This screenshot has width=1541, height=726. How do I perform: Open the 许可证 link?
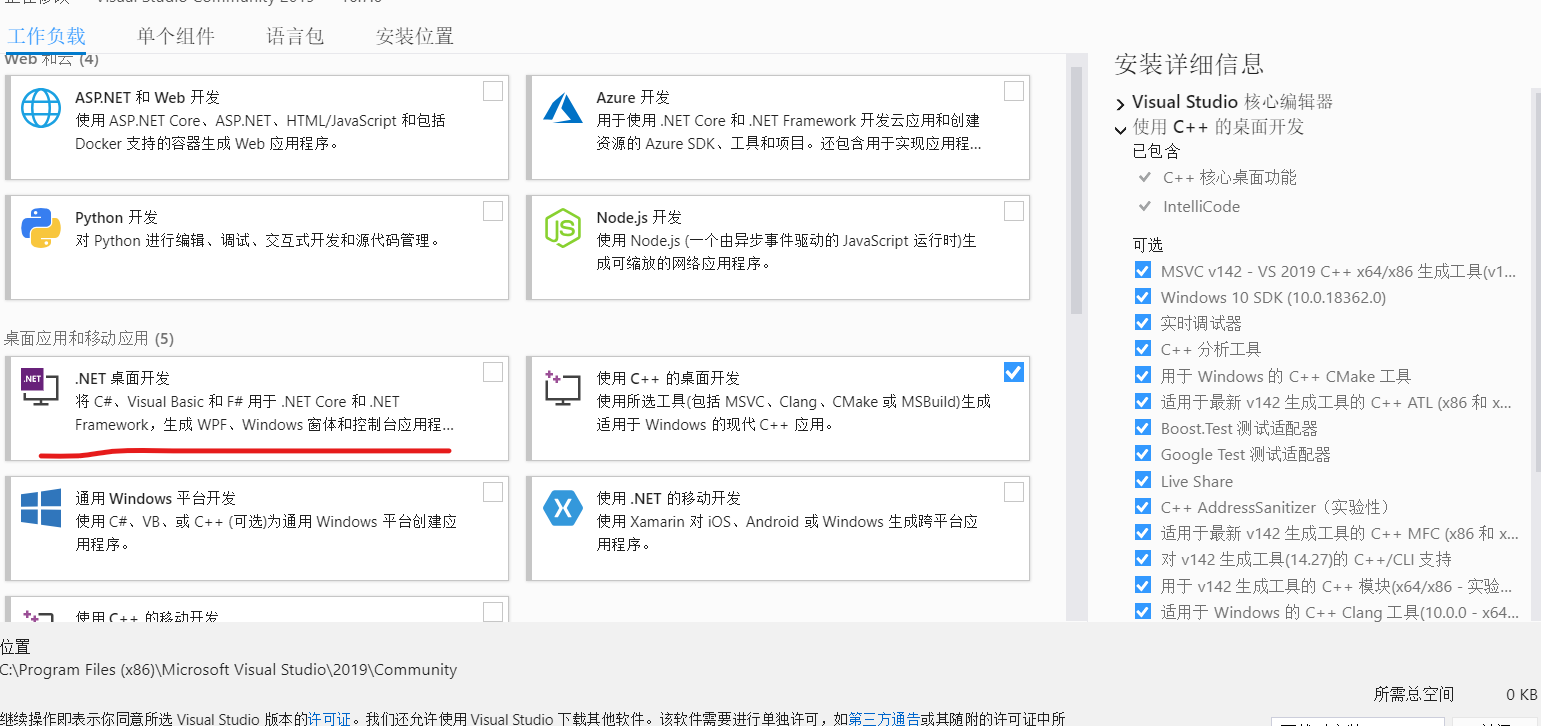(329, 718)
